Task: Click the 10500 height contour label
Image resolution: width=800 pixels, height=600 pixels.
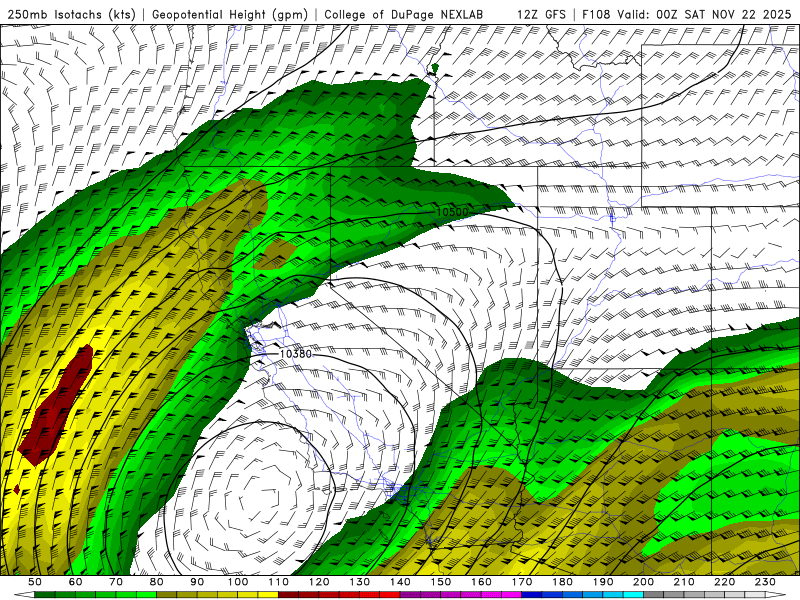Action: pos(452,212)
